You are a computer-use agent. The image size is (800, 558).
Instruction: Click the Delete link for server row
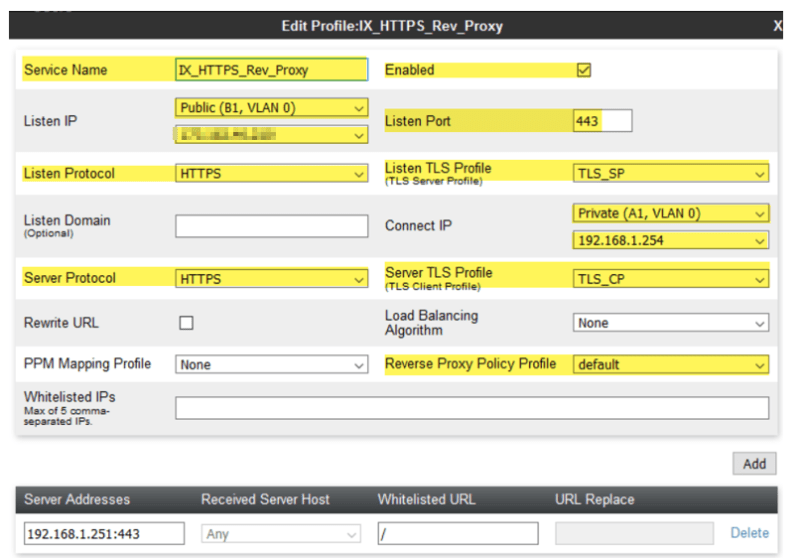pos(749,533)
